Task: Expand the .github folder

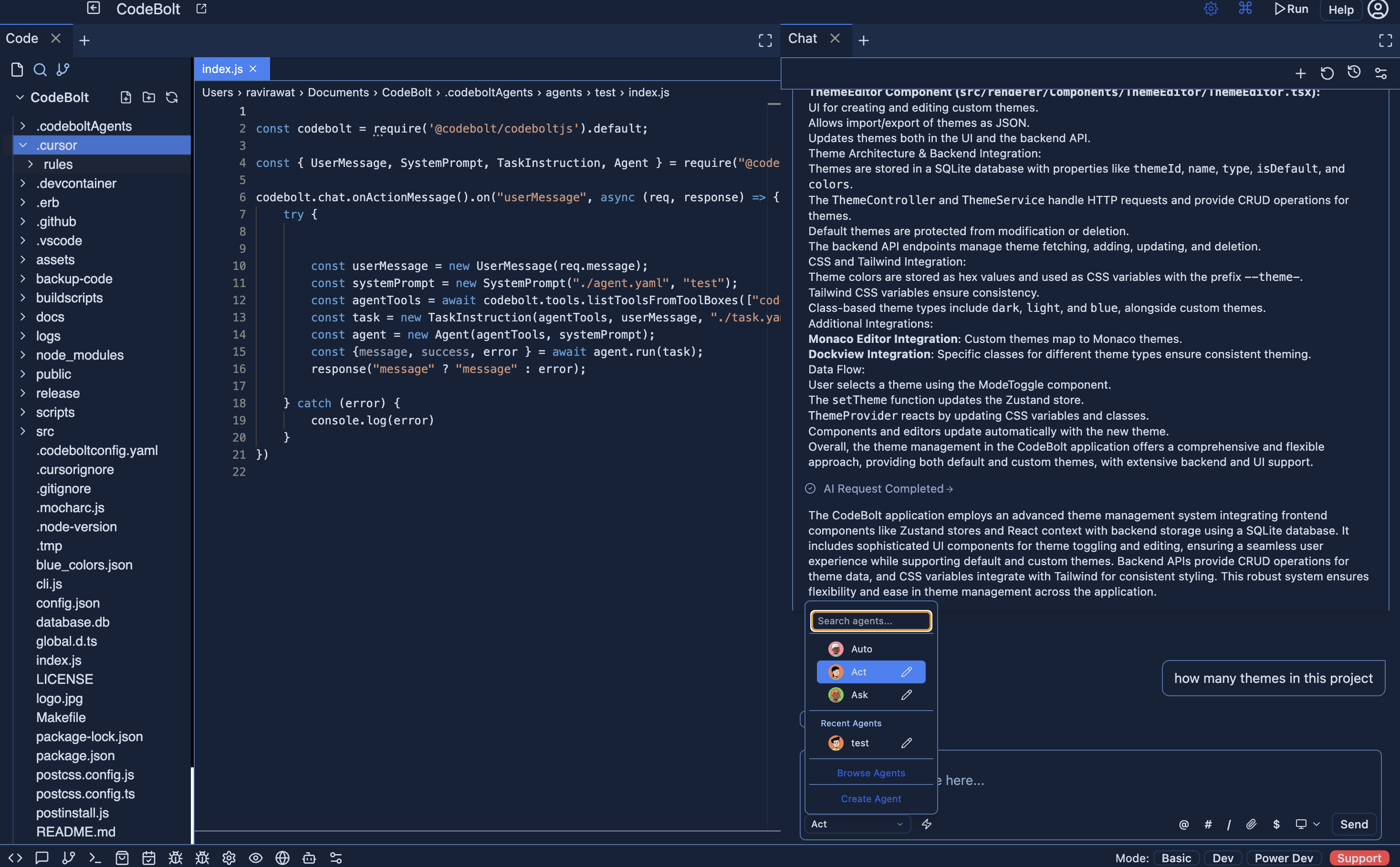Action: [x=22, y=221]
